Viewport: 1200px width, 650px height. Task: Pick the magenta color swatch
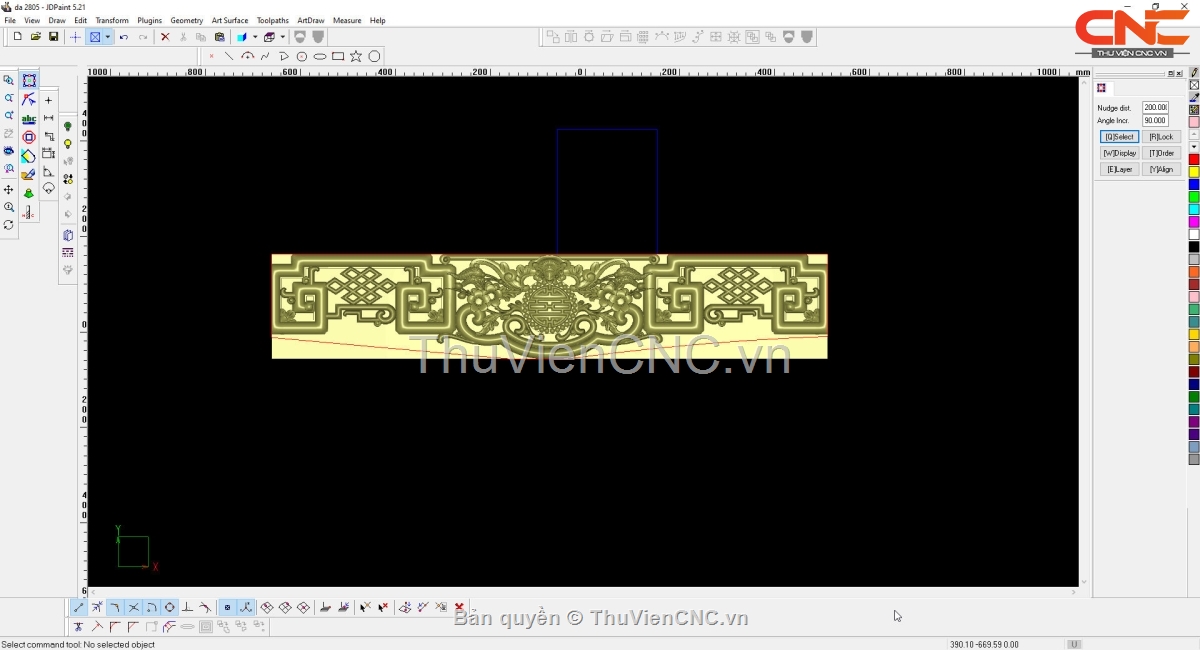click(1194, 222)
